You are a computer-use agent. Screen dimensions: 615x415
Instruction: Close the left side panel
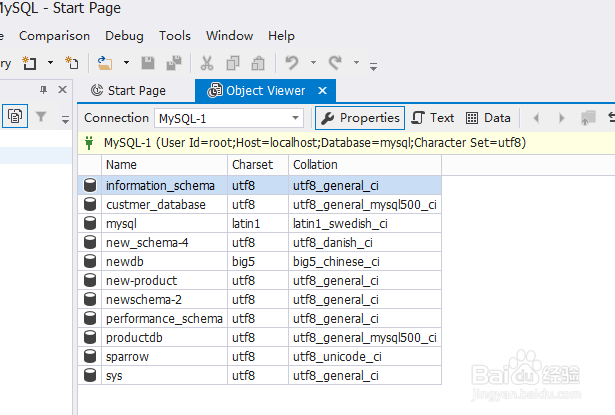(x=62, y=90)
